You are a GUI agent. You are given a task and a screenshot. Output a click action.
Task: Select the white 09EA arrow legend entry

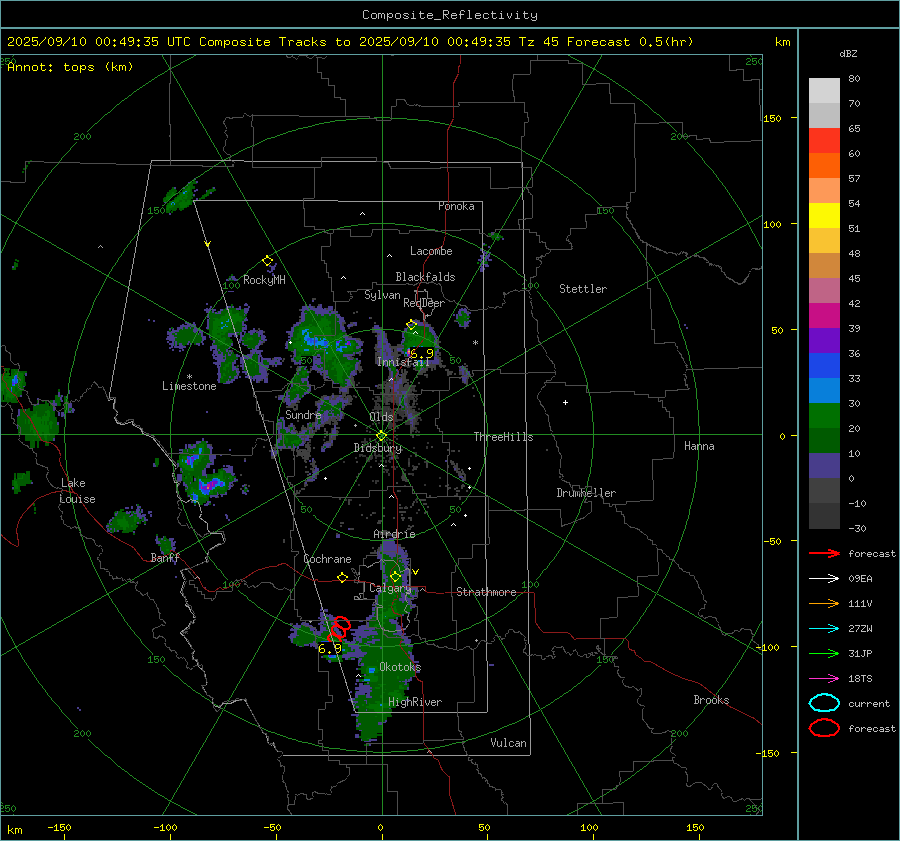824,578
